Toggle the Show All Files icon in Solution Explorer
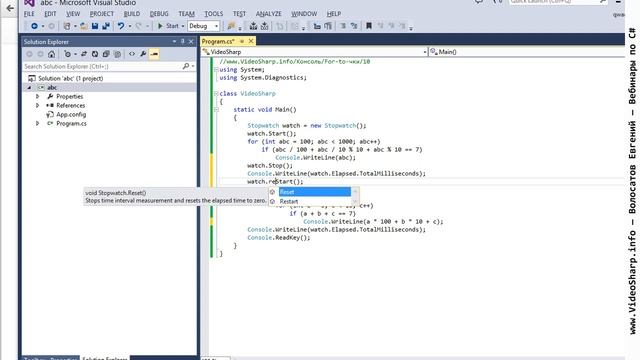 (x=117, y=54)
